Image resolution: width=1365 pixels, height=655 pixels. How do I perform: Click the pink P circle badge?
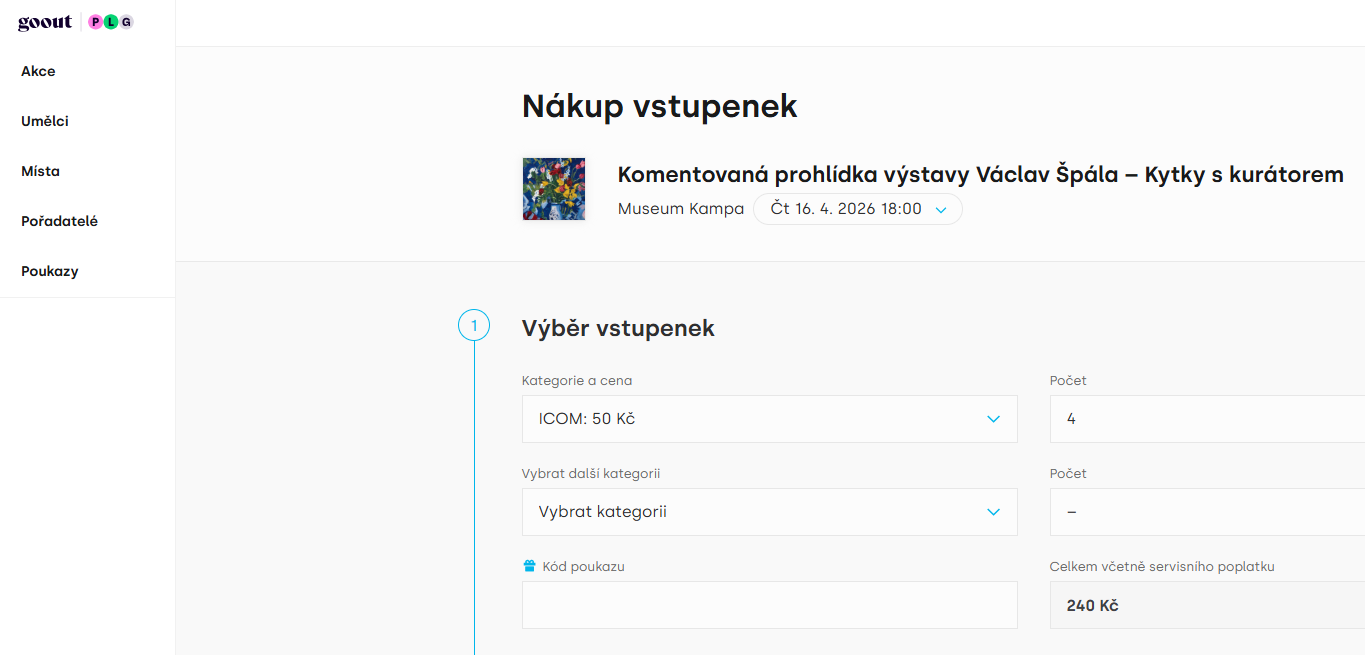point(96,22)
